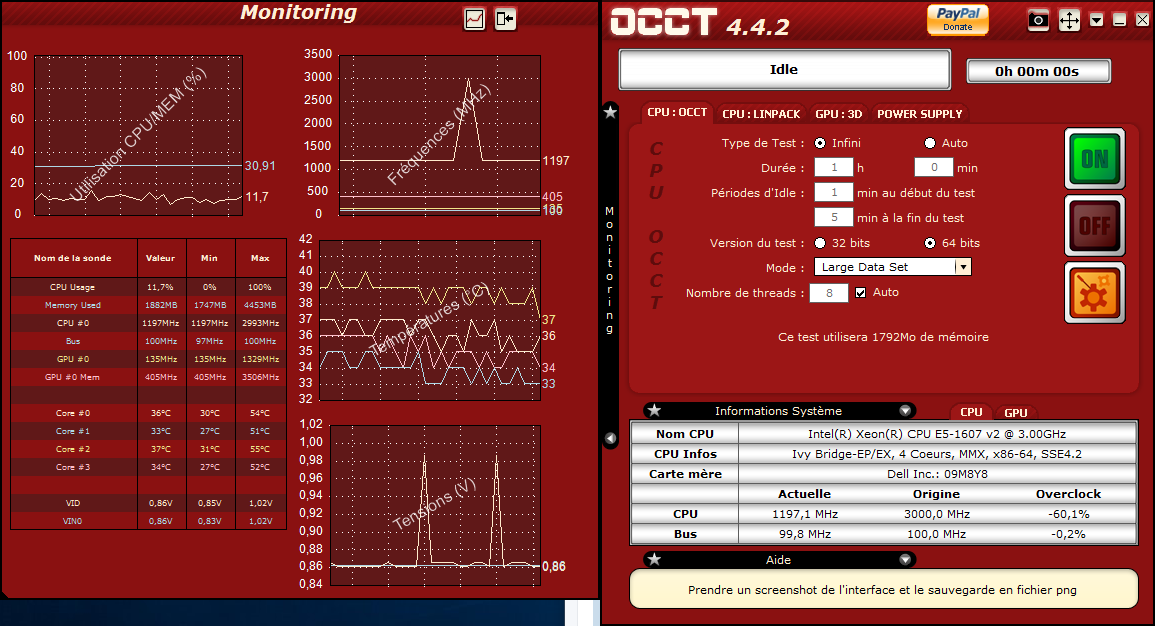Image resolution: width=1155 pixels, height=626 pixels.
Task: Take a screenshot with the camera icon
Action: pyautogui.click(x=1039, y=20)
